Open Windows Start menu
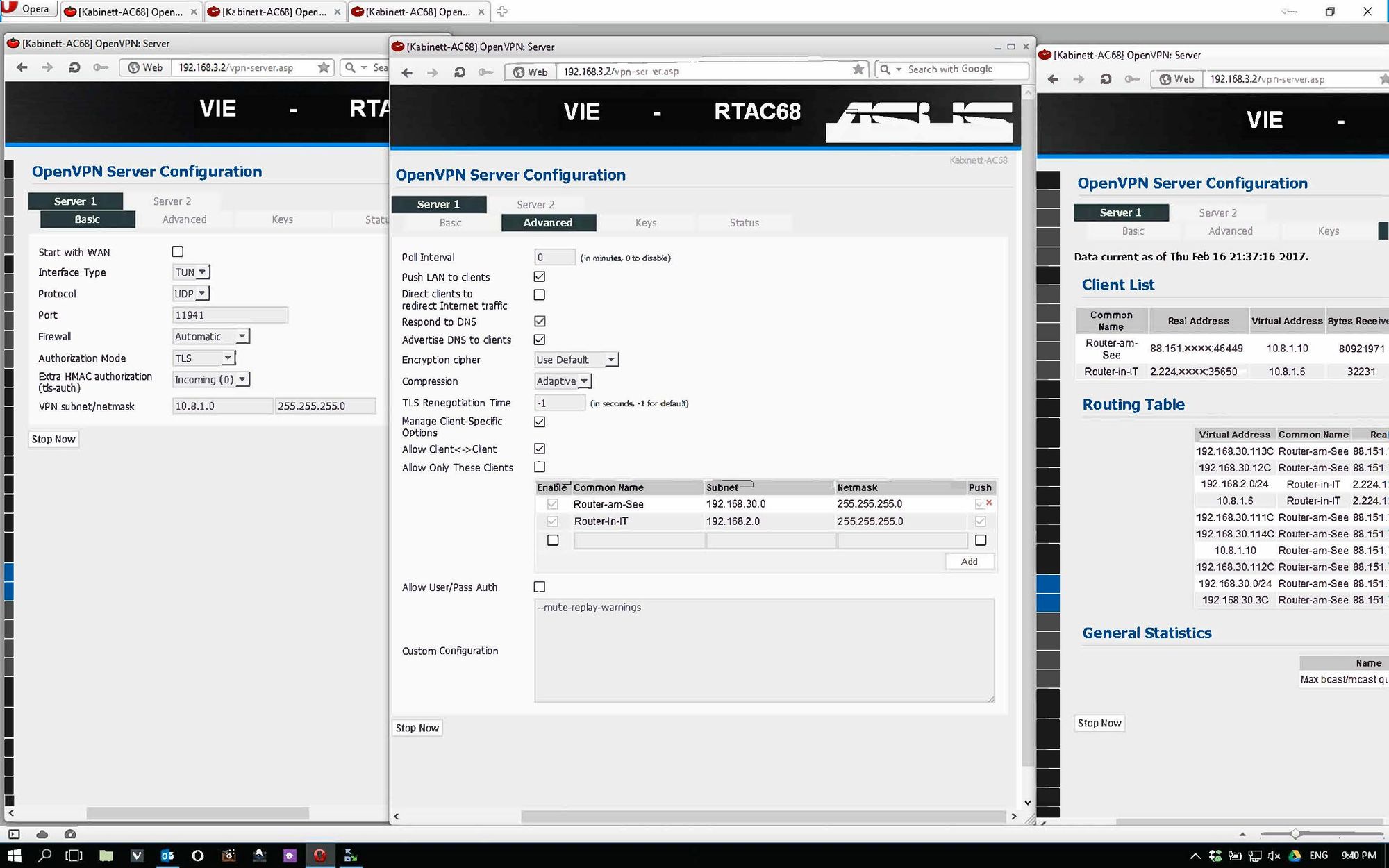The width and height of the screenshot is (1389, 868). [14, 856]
